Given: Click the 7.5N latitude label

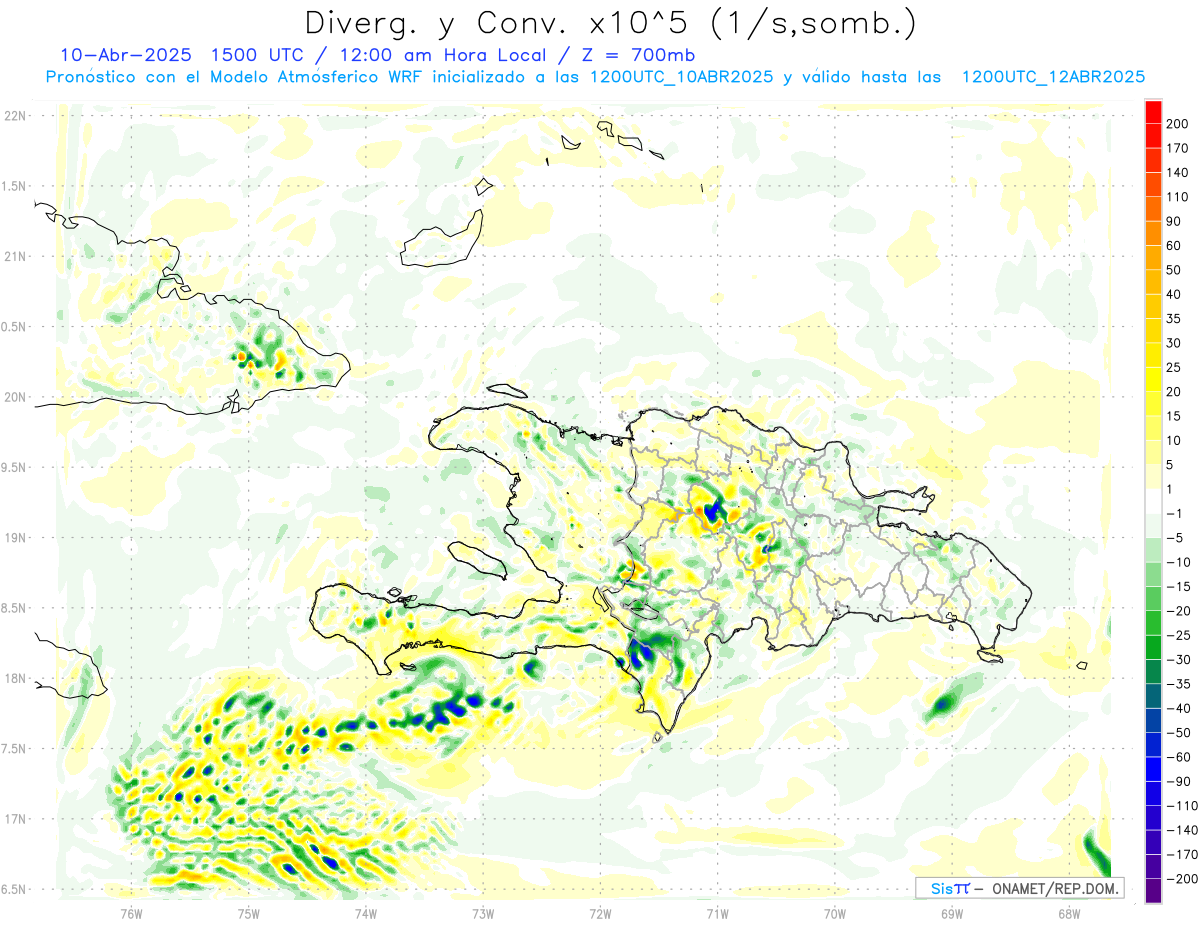Looking at the screenshot, I should pos(13,749).
